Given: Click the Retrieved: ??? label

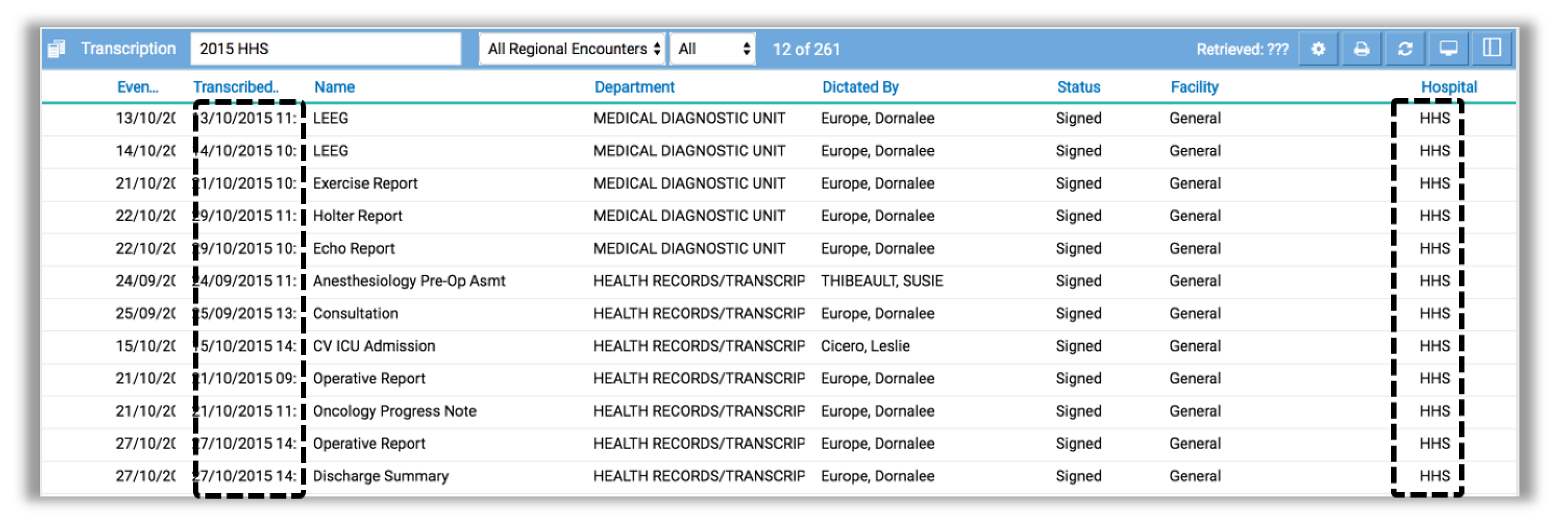Looking at the screenshot, I should tap(1242, 49).
